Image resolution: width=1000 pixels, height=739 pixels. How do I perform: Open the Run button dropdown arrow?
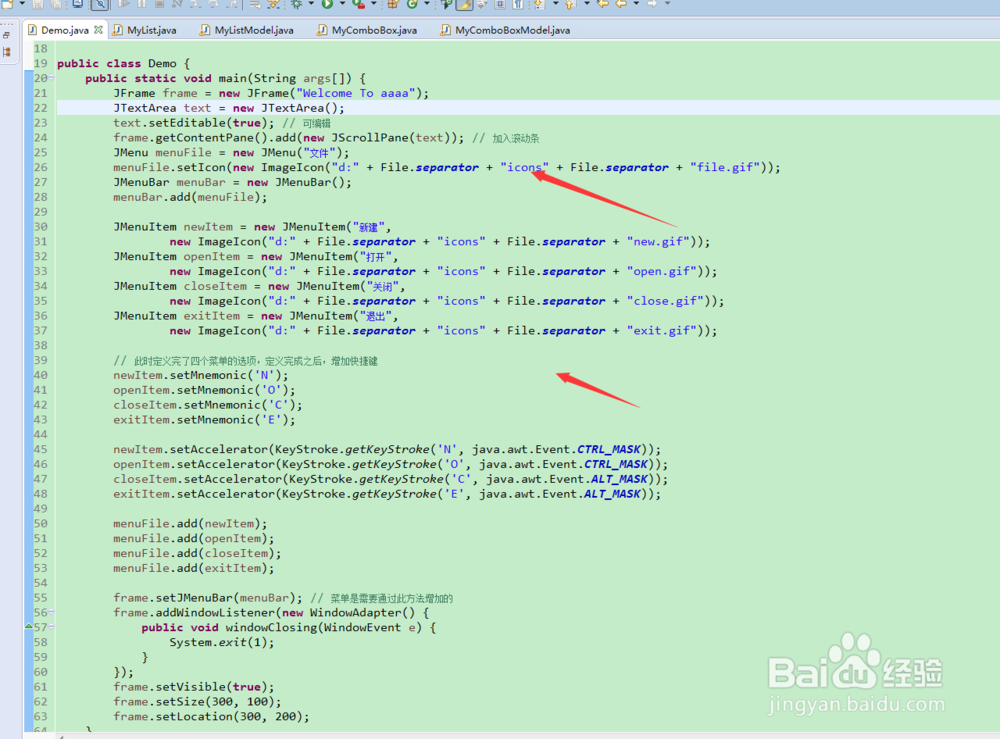pos(342,4)
